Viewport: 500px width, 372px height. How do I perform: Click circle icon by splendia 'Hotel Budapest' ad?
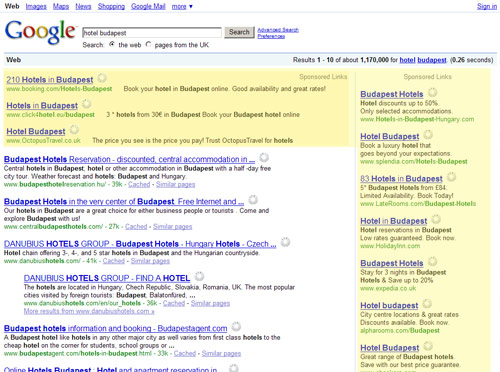click(428, 135)
